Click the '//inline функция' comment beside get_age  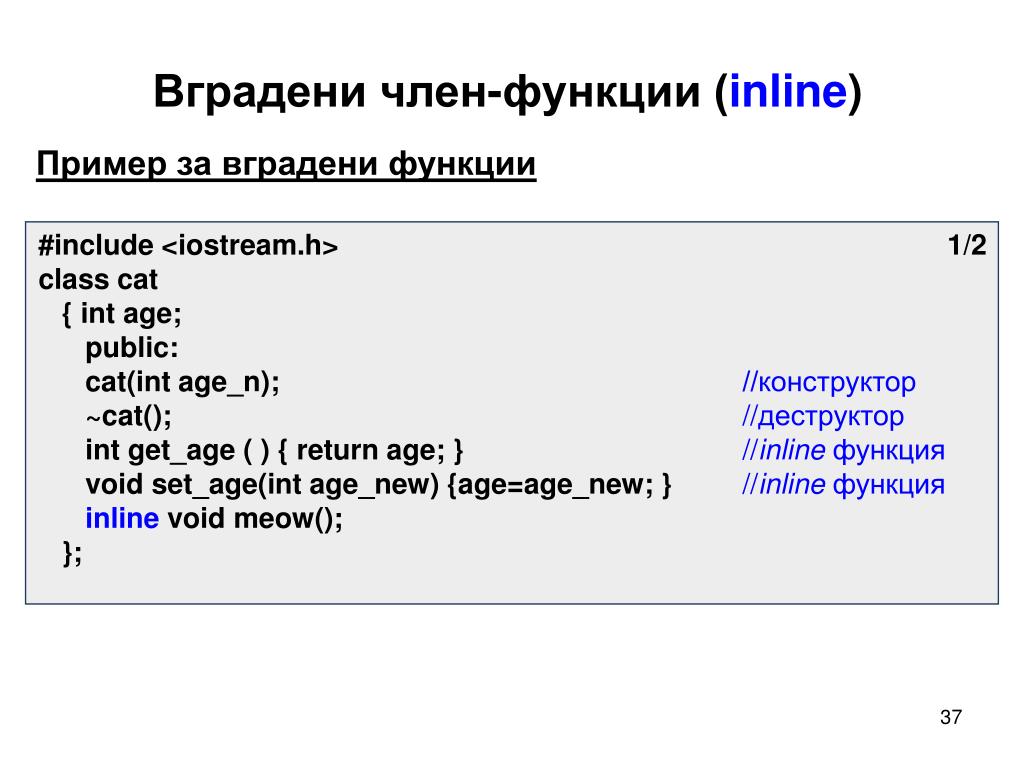coord(843,451)
